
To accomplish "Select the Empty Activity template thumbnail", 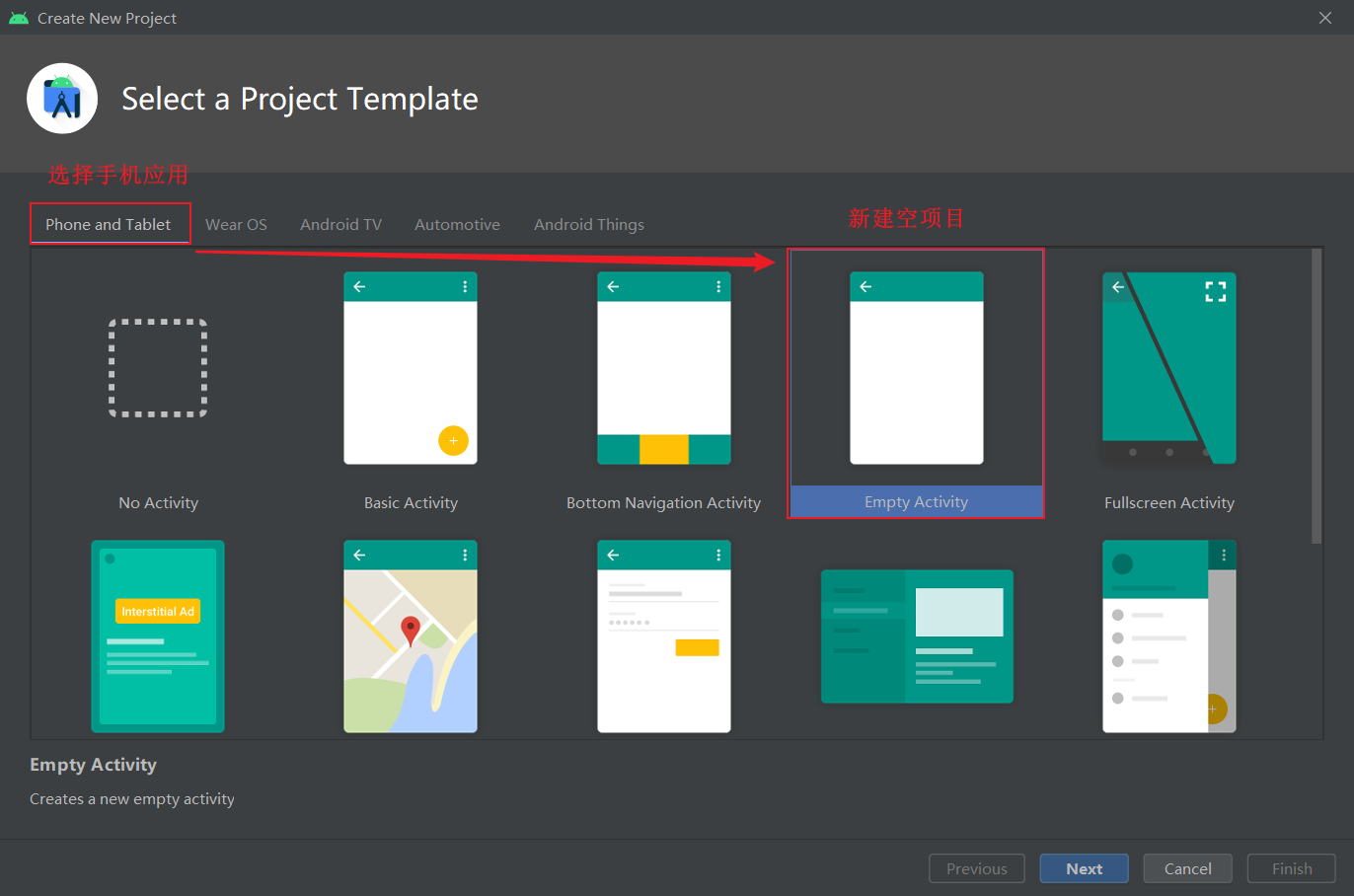I will pos(917,368).
